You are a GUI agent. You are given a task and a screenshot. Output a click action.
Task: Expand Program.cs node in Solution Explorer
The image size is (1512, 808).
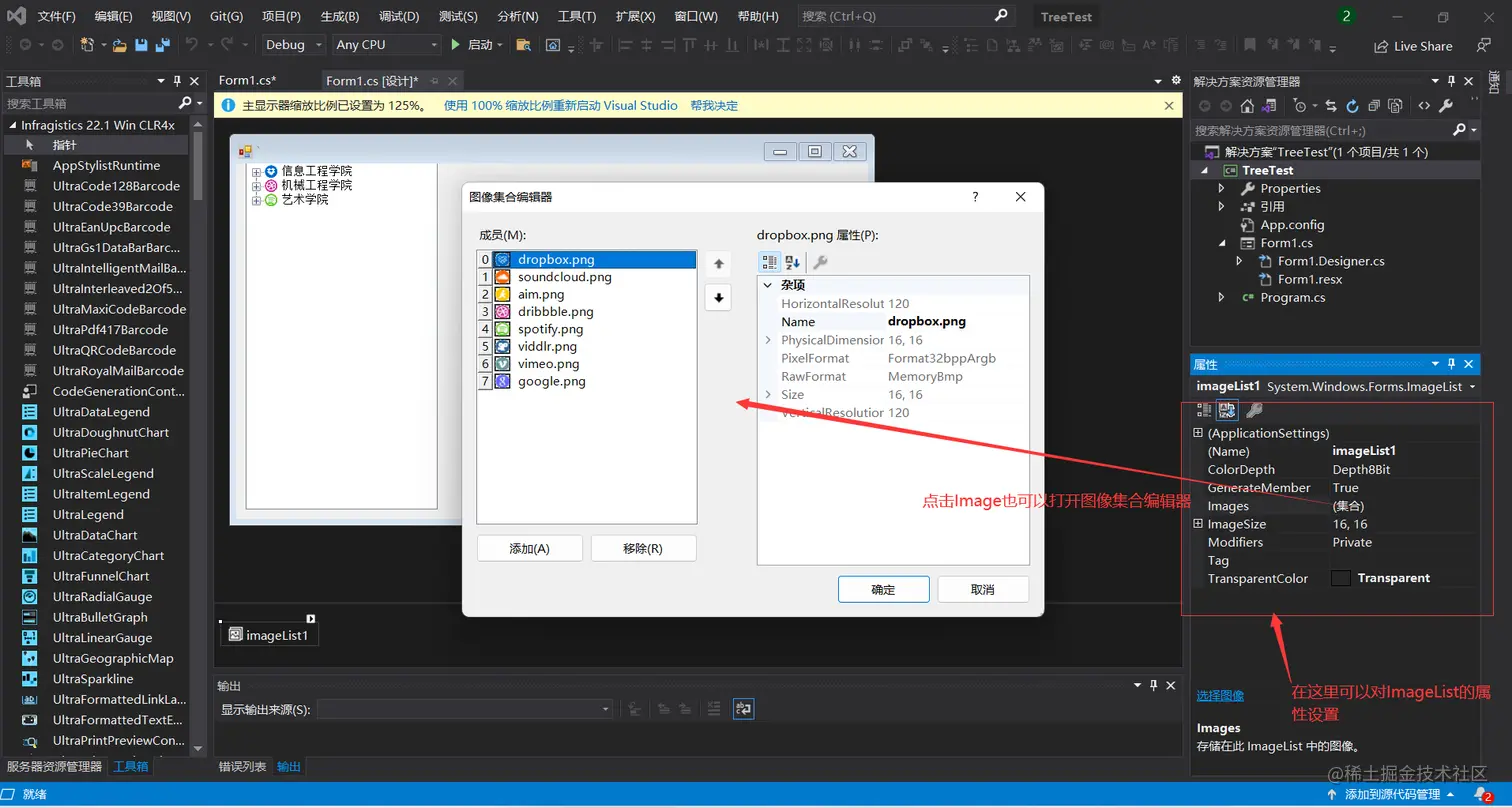click(x=1221, y=297)
